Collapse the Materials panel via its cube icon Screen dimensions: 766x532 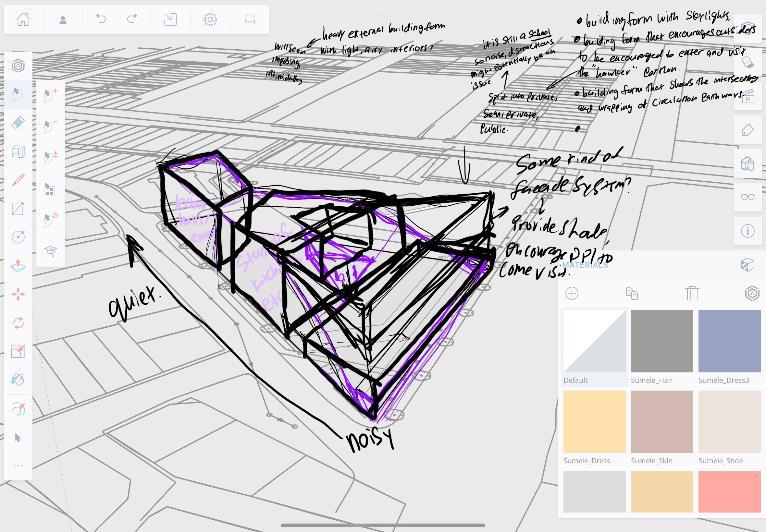(x=748, y=265)
